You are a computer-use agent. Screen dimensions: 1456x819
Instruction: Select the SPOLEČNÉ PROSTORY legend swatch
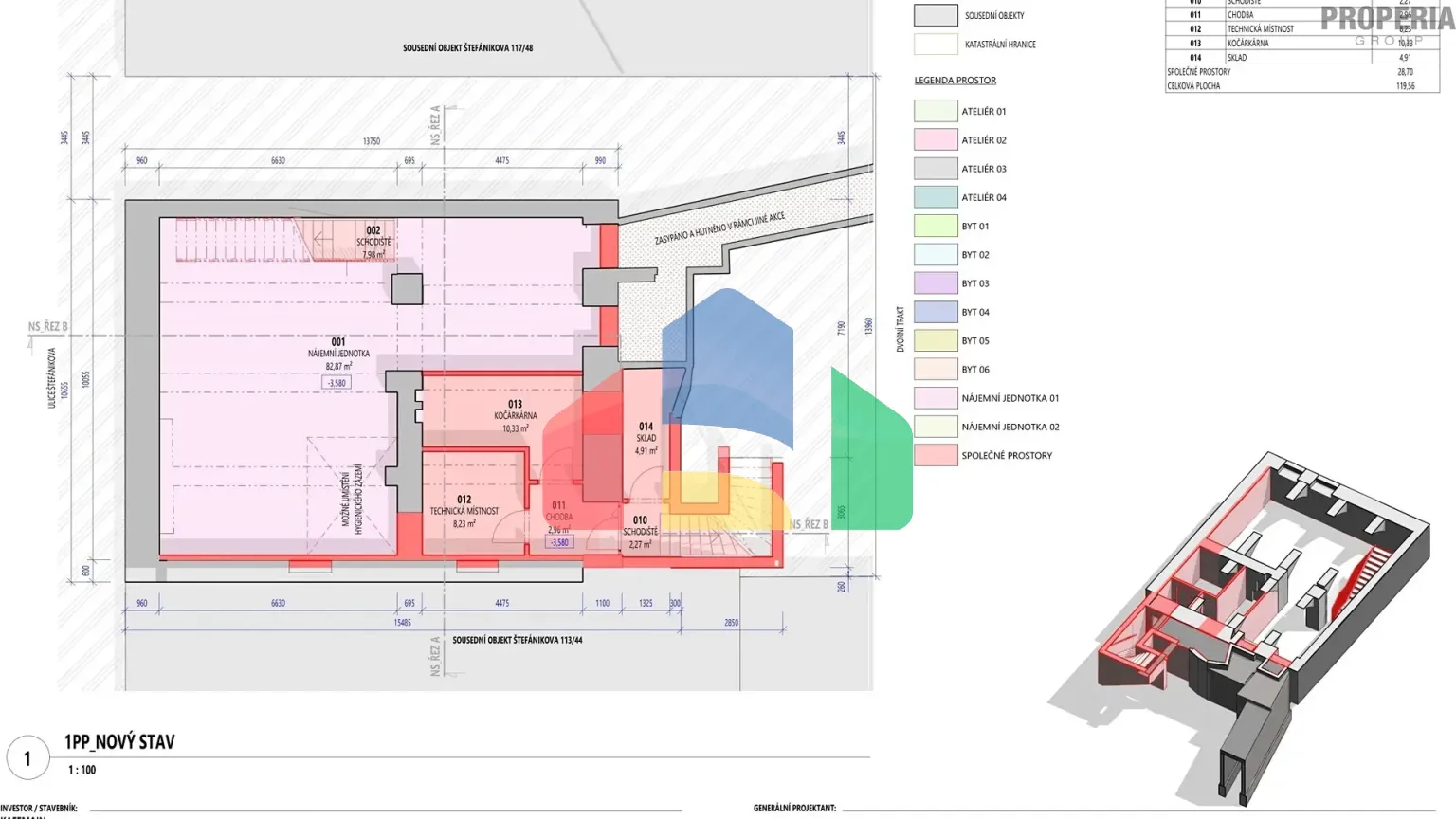935,454
